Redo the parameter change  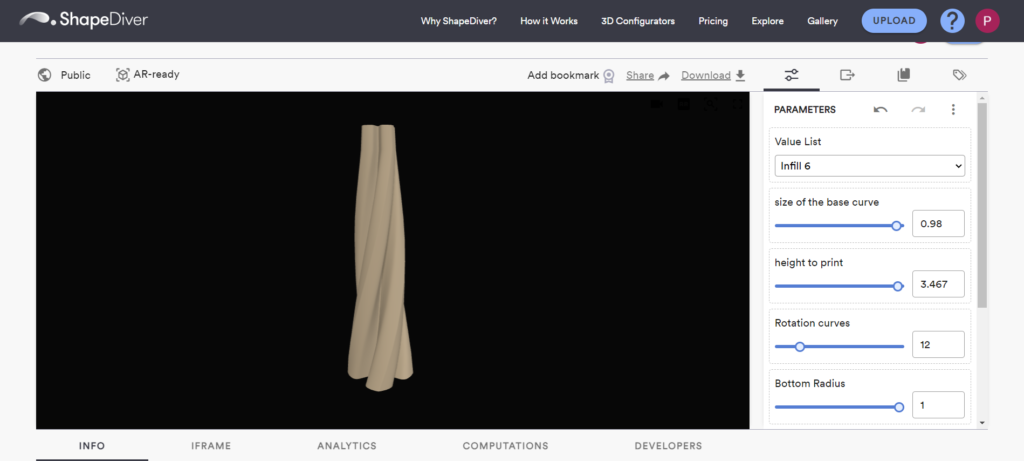[x=918, y=110]
